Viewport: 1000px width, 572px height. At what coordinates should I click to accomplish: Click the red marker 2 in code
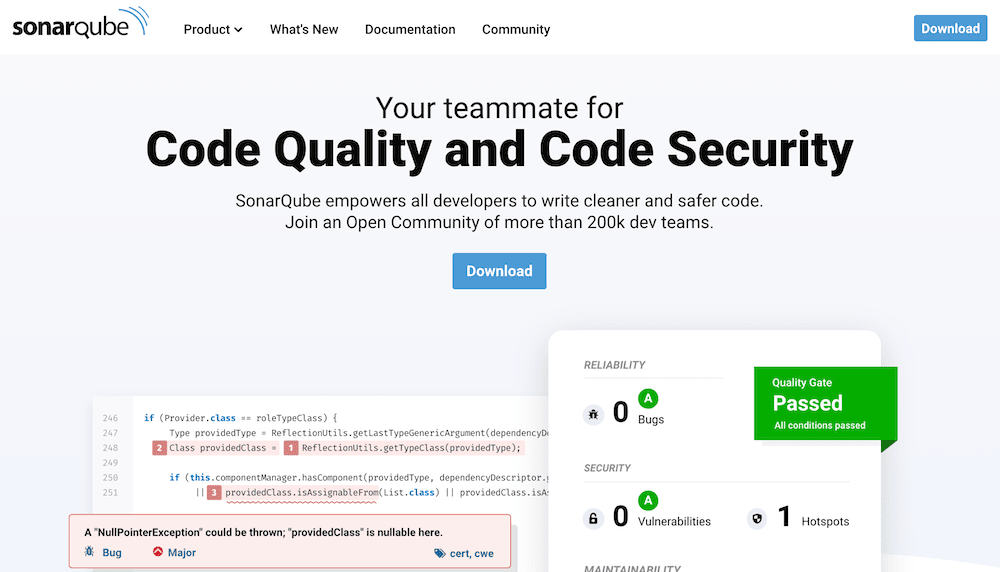point(159,448)
